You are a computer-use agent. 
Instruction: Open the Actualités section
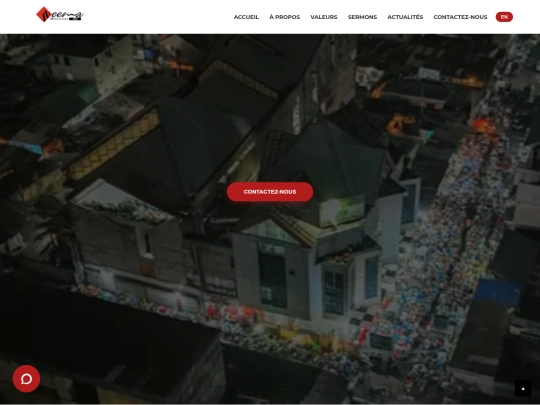(405, 17)
